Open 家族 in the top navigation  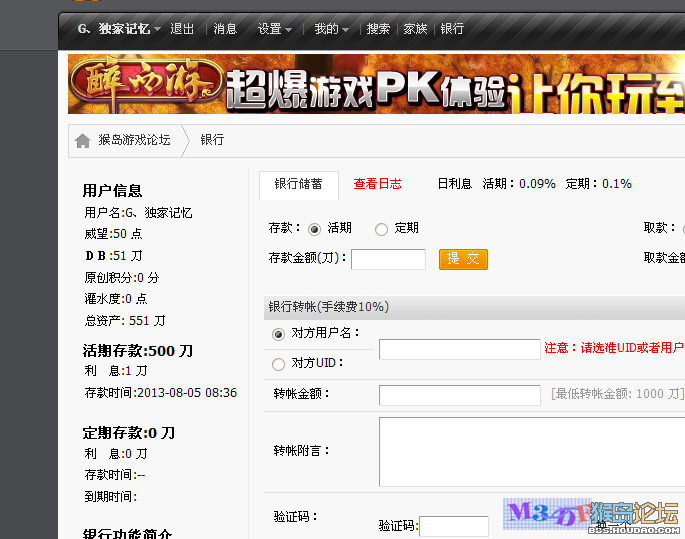pyautogui.click(x=415, y=29)
